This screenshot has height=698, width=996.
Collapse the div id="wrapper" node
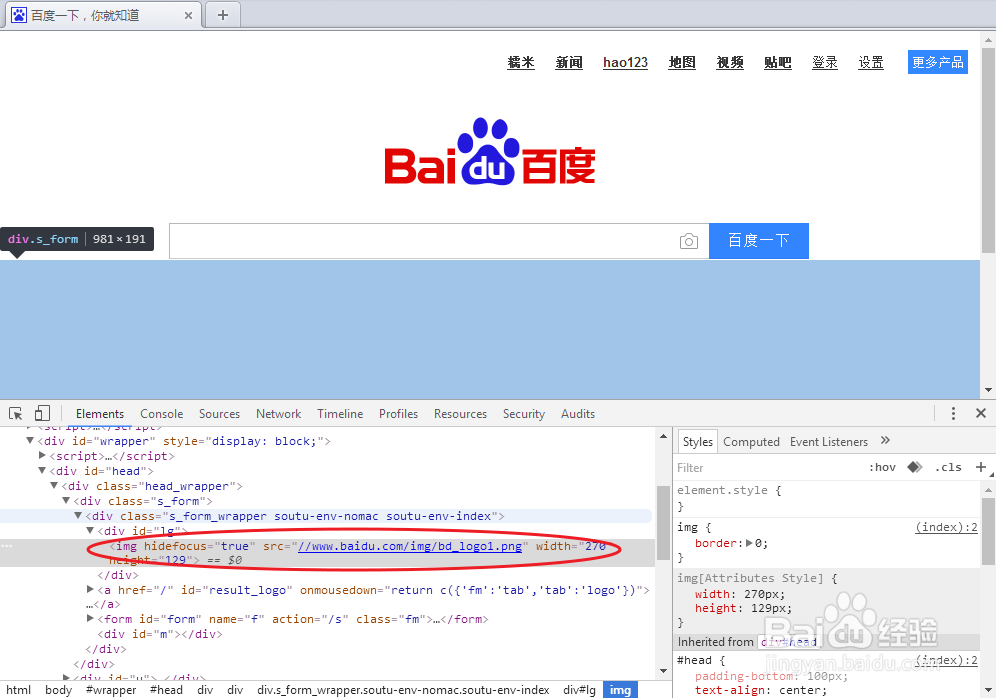tap(30, 440)
